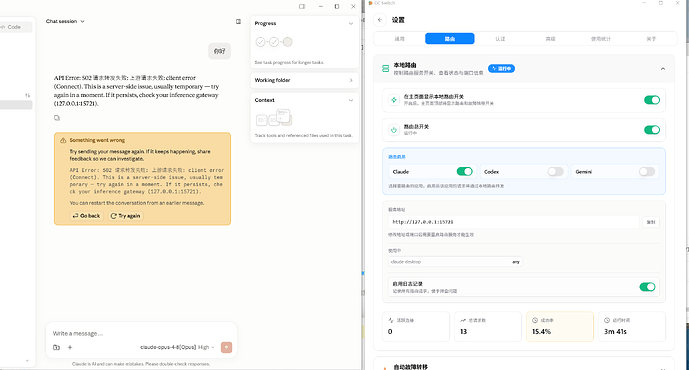
Task: Click the green server icon beside 本地路由
Action: (x=385, y=69)
